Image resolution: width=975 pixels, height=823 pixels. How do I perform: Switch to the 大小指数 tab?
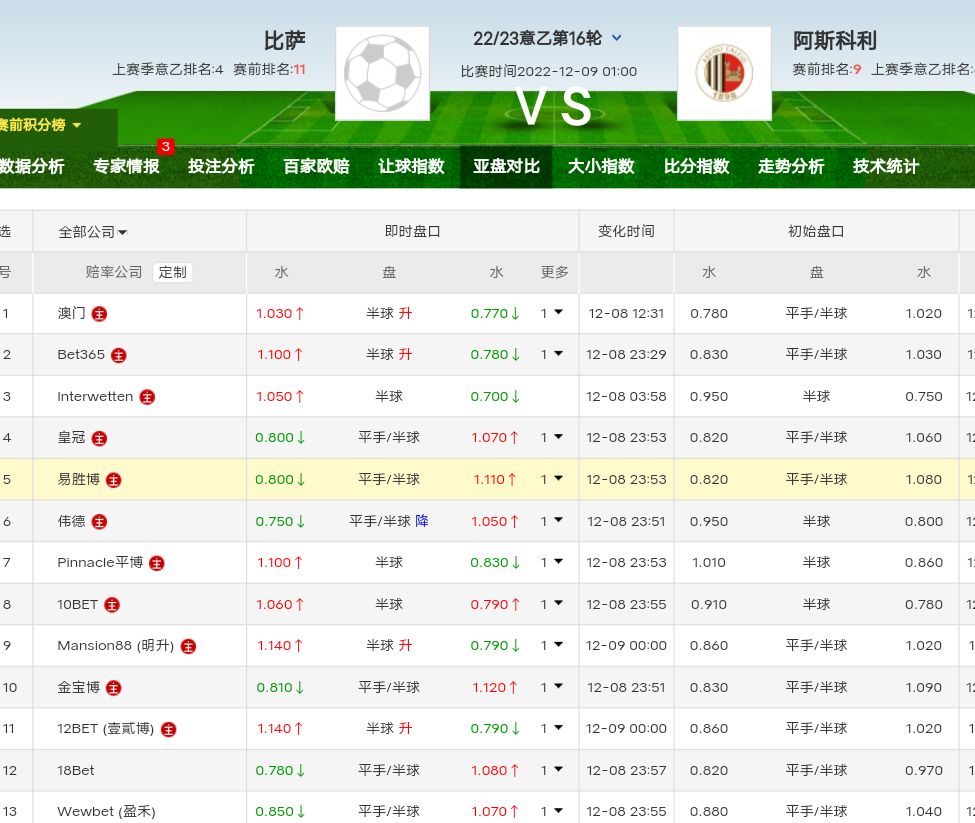tap(601, 167)
